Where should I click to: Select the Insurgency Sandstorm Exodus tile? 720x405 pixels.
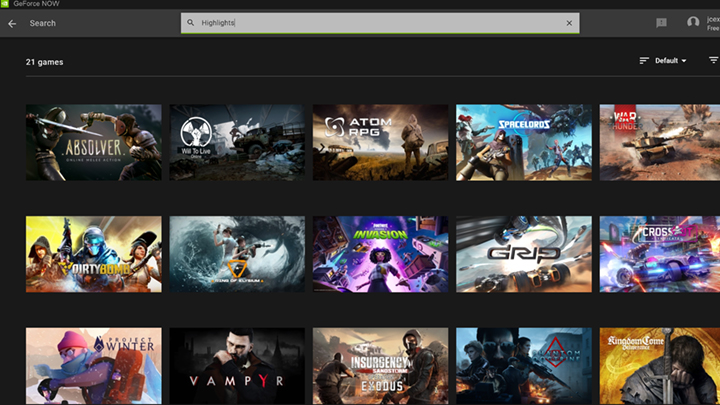pyautogui.click(x=380, y=366)
